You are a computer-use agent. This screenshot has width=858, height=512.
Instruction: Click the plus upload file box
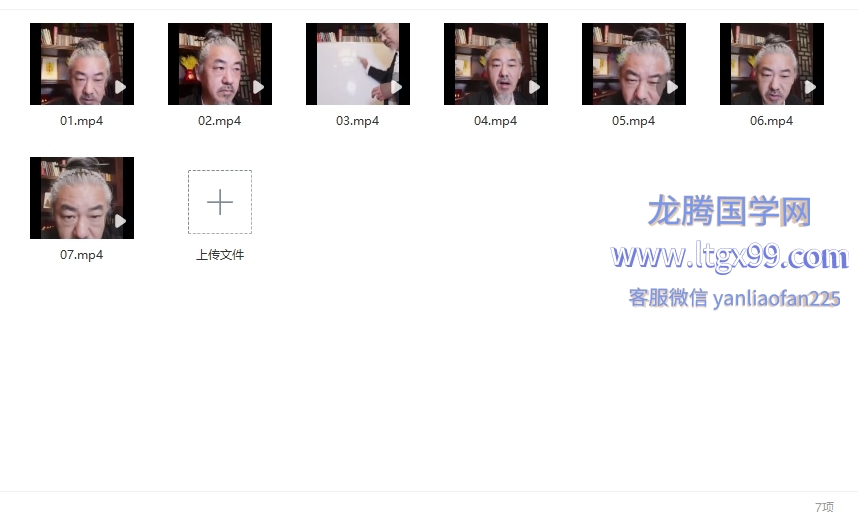pyautogui.click(x=220, y=202)
